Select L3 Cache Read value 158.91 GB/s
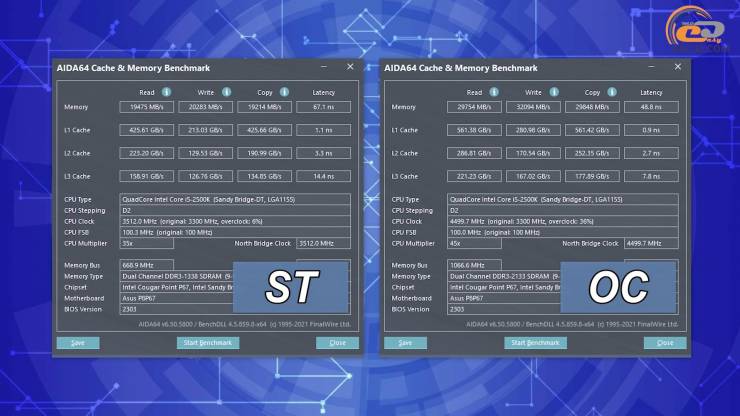740x416 pixels. click(x=146, y=177)
